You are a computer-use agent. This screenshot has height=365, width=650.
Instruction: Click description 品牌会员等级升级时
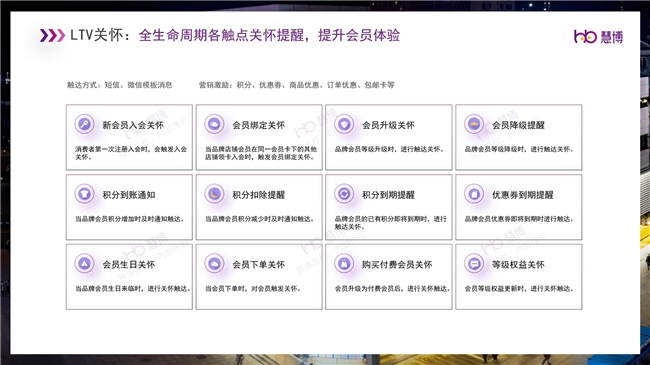390,149
